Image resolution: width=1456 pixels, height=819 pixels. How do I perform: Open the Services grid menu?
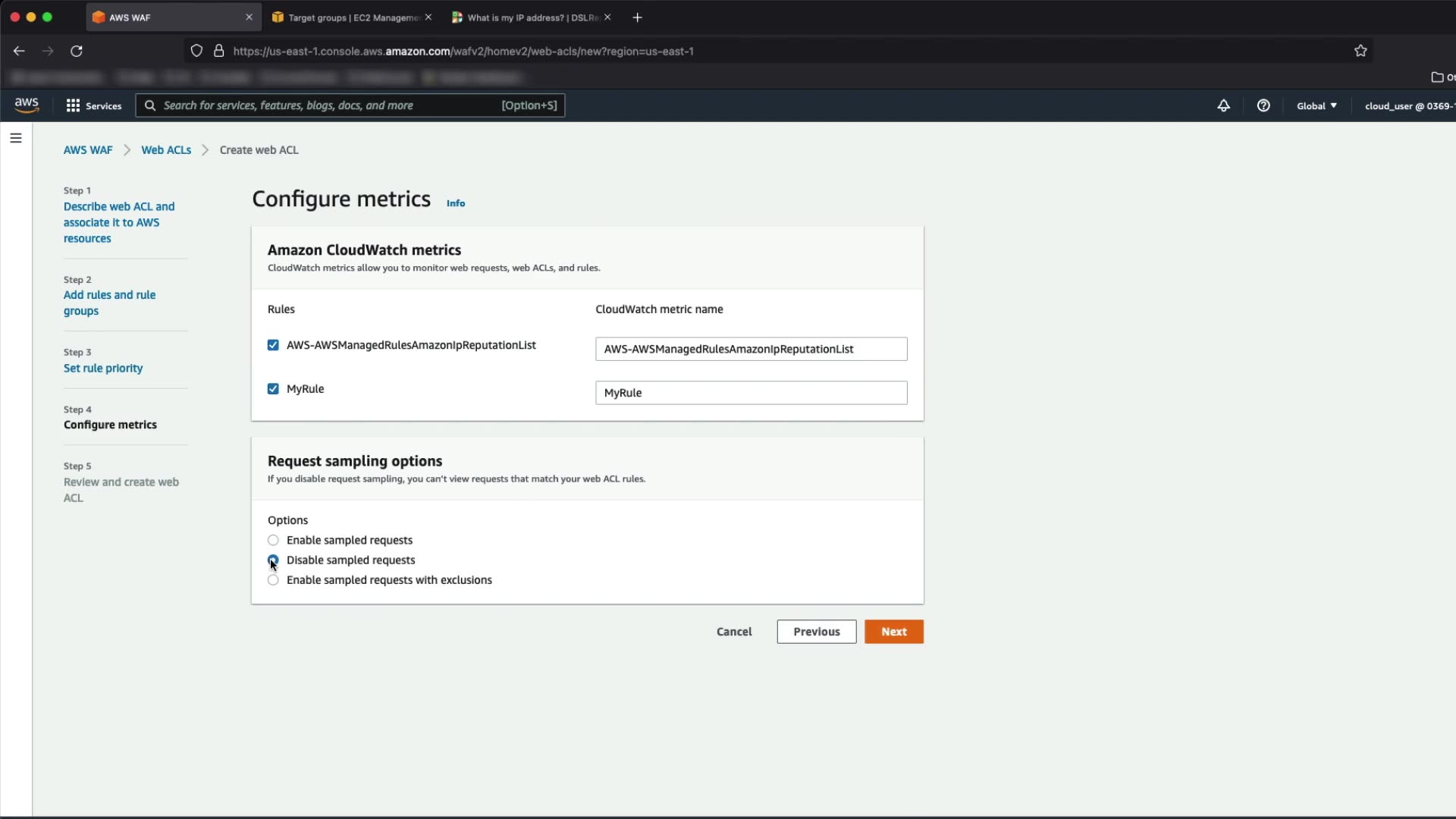click(x=94, y=106)
